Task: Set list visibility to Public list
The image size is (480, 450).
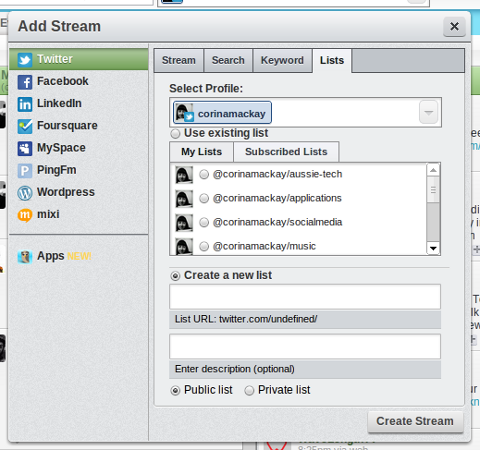Action: 175,390
